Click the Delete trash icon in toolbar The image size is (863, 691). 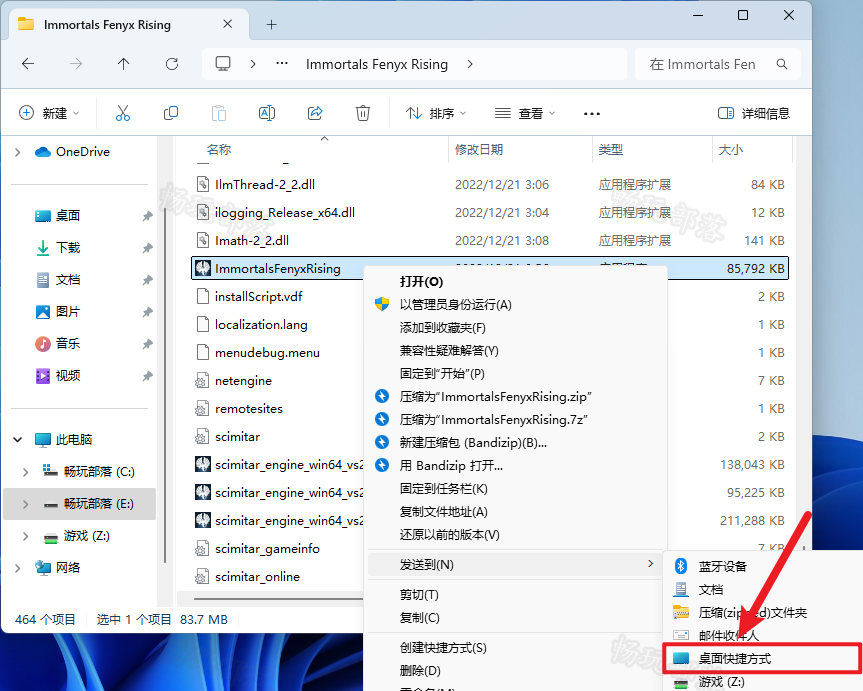point(363,113)
